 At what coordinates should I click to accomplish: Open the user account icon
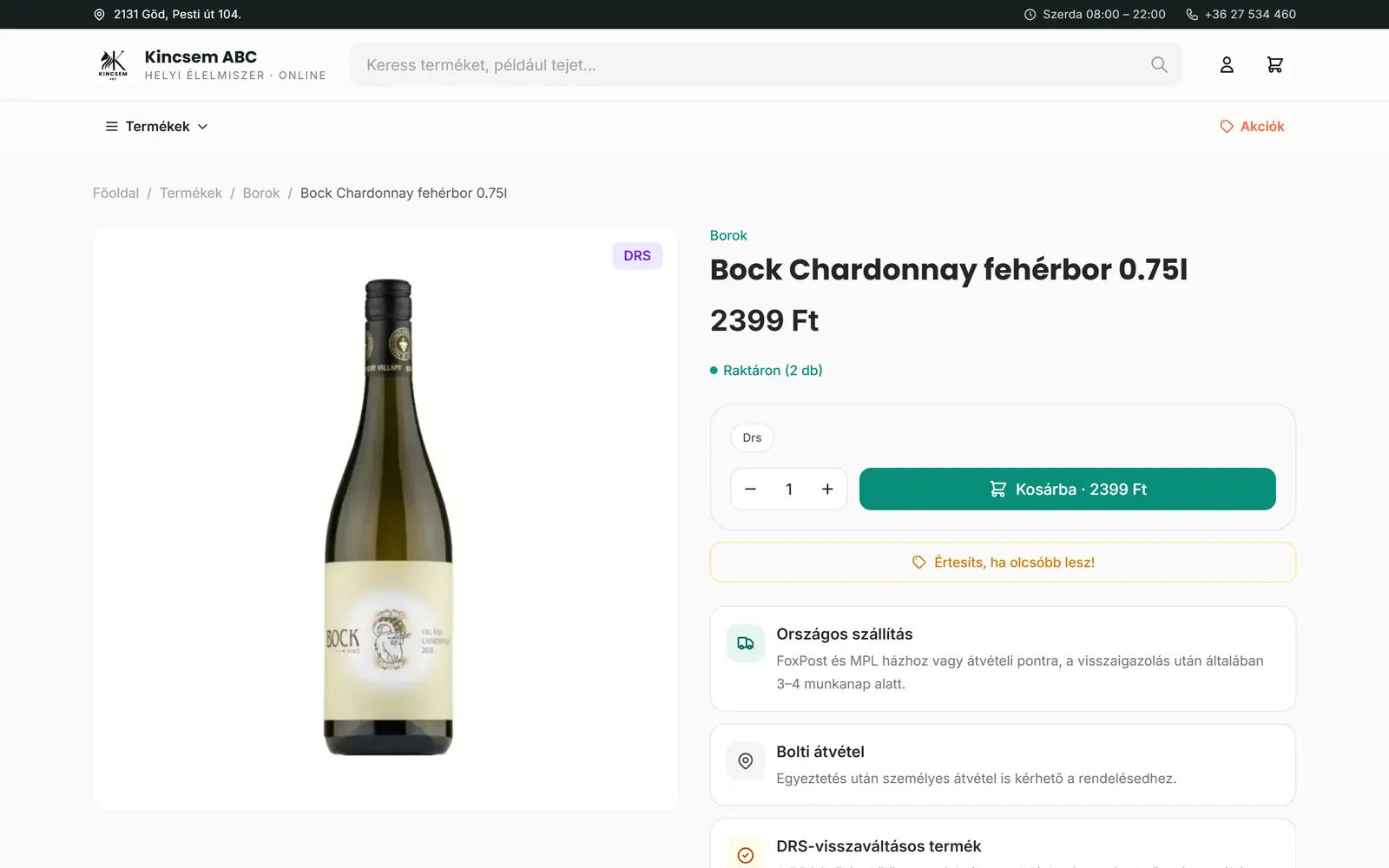pyautogui.click(x=1227, y=65)
